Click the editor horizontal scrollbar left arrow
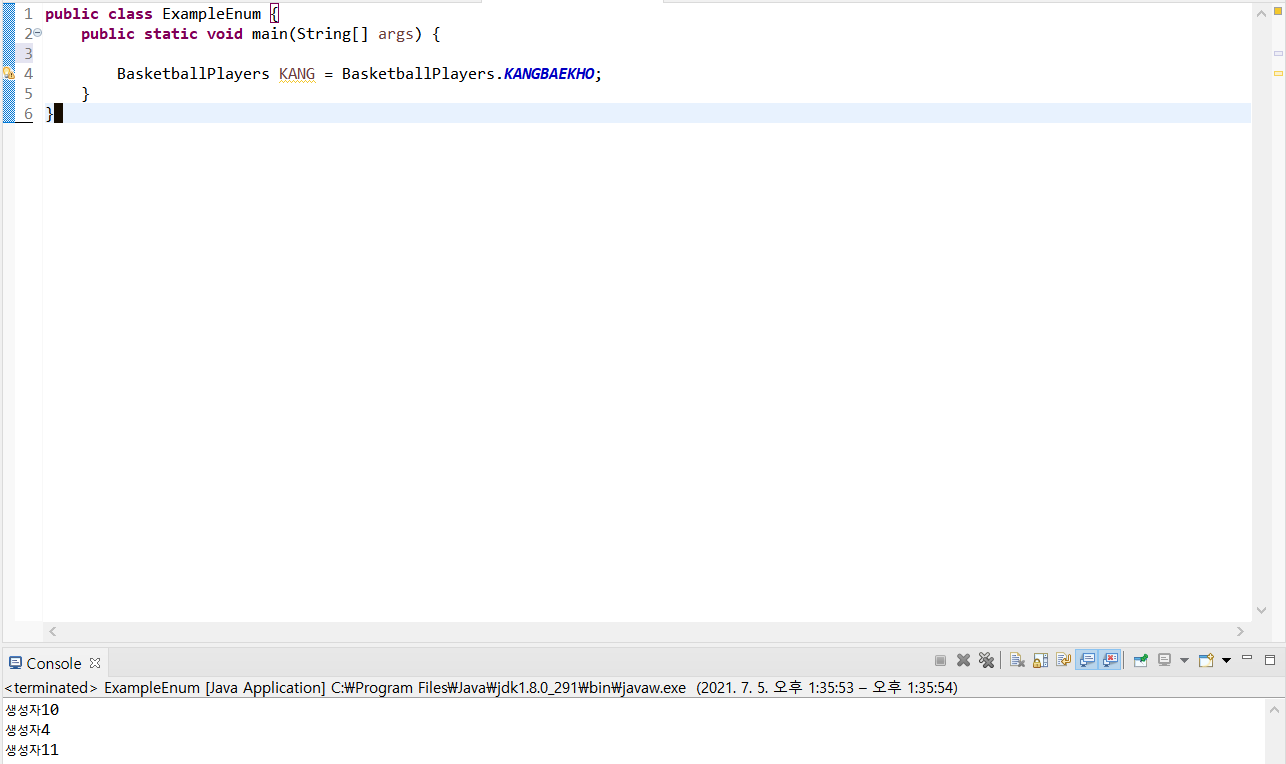1286x764 pixels. (53, 631)
